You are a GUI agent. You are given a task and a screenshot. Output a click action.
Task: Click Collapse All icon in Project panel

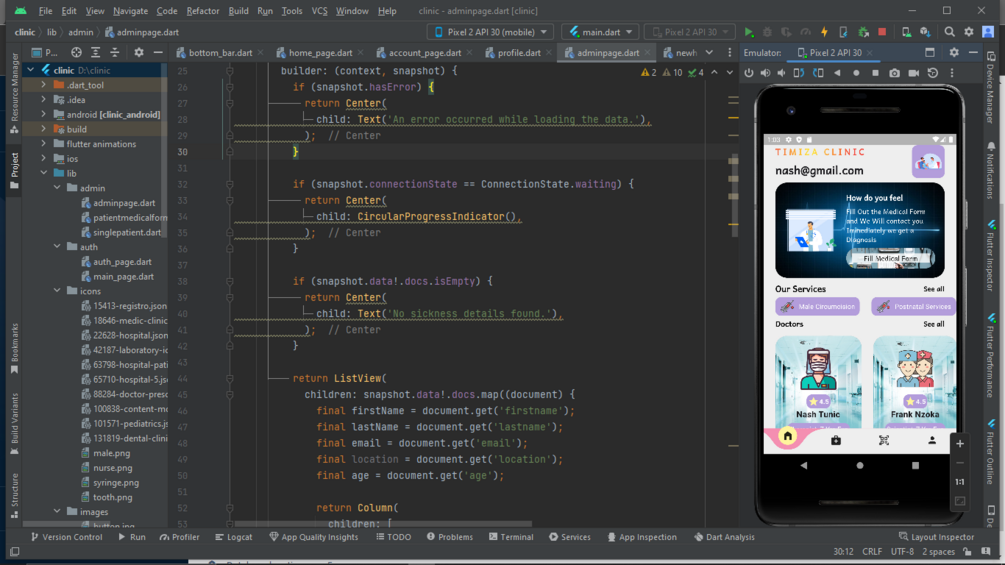(x=115, y=53)
